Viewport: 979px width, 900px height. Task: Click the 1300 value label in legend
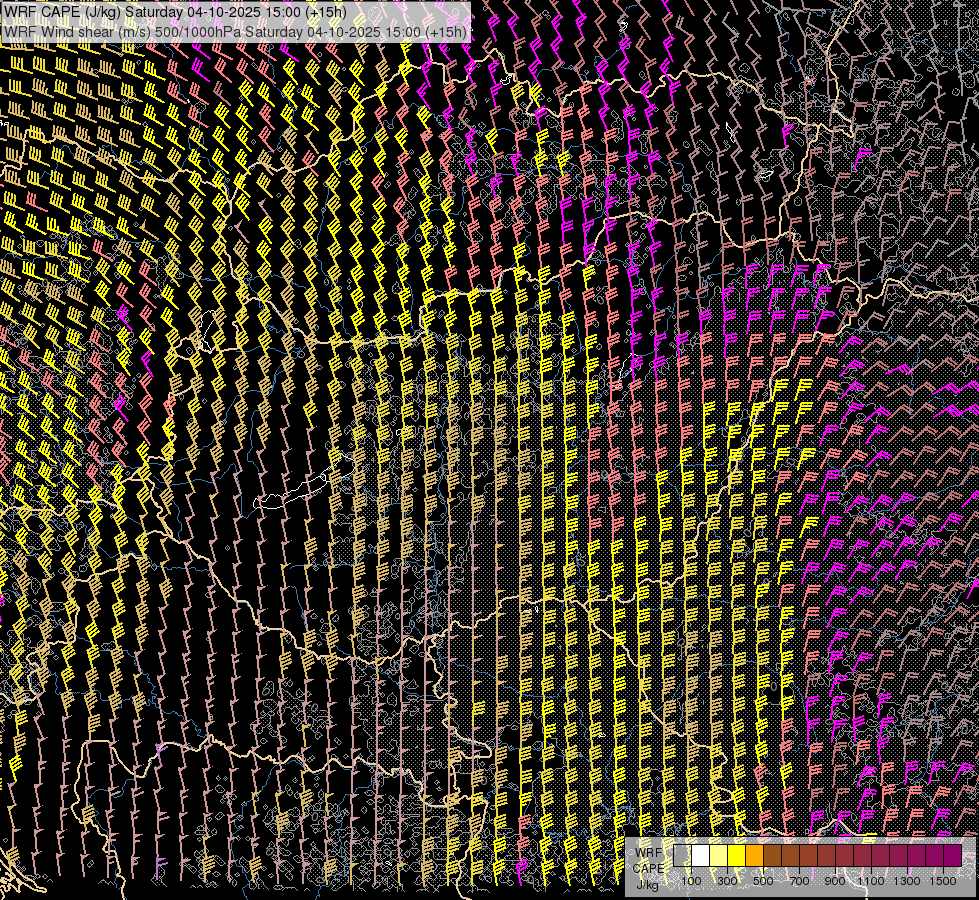click(907, 881)
